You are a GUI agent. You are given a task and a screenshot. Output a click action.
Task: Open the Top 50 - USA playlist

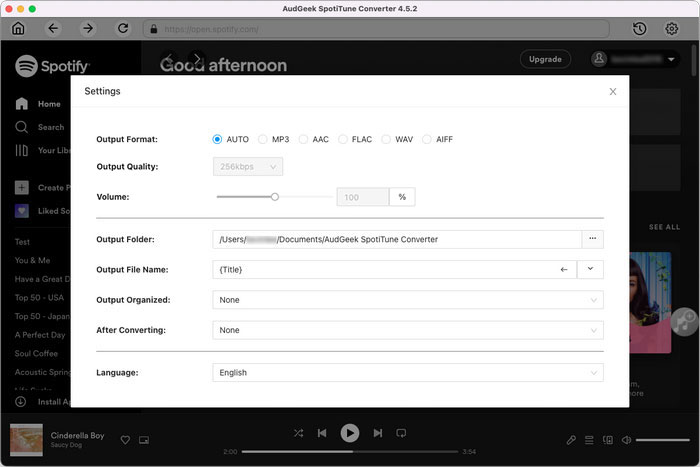[39, 298]
